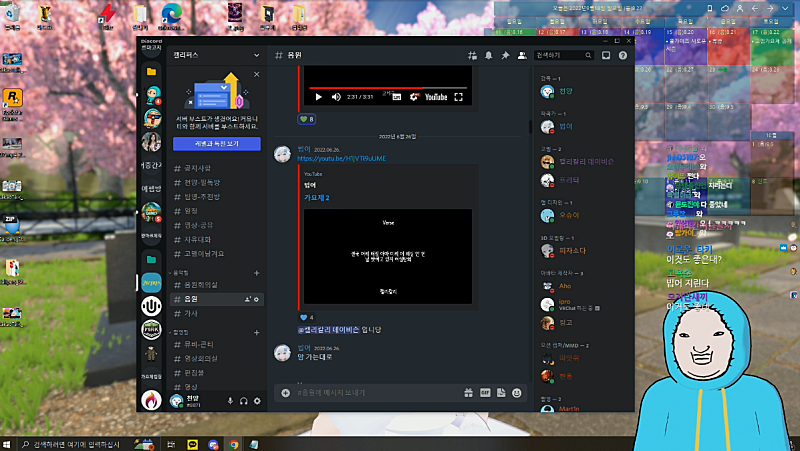The image size is (800, 451).
Task: Open the PARK badge server icon
Action: click(x=152, y=330)
